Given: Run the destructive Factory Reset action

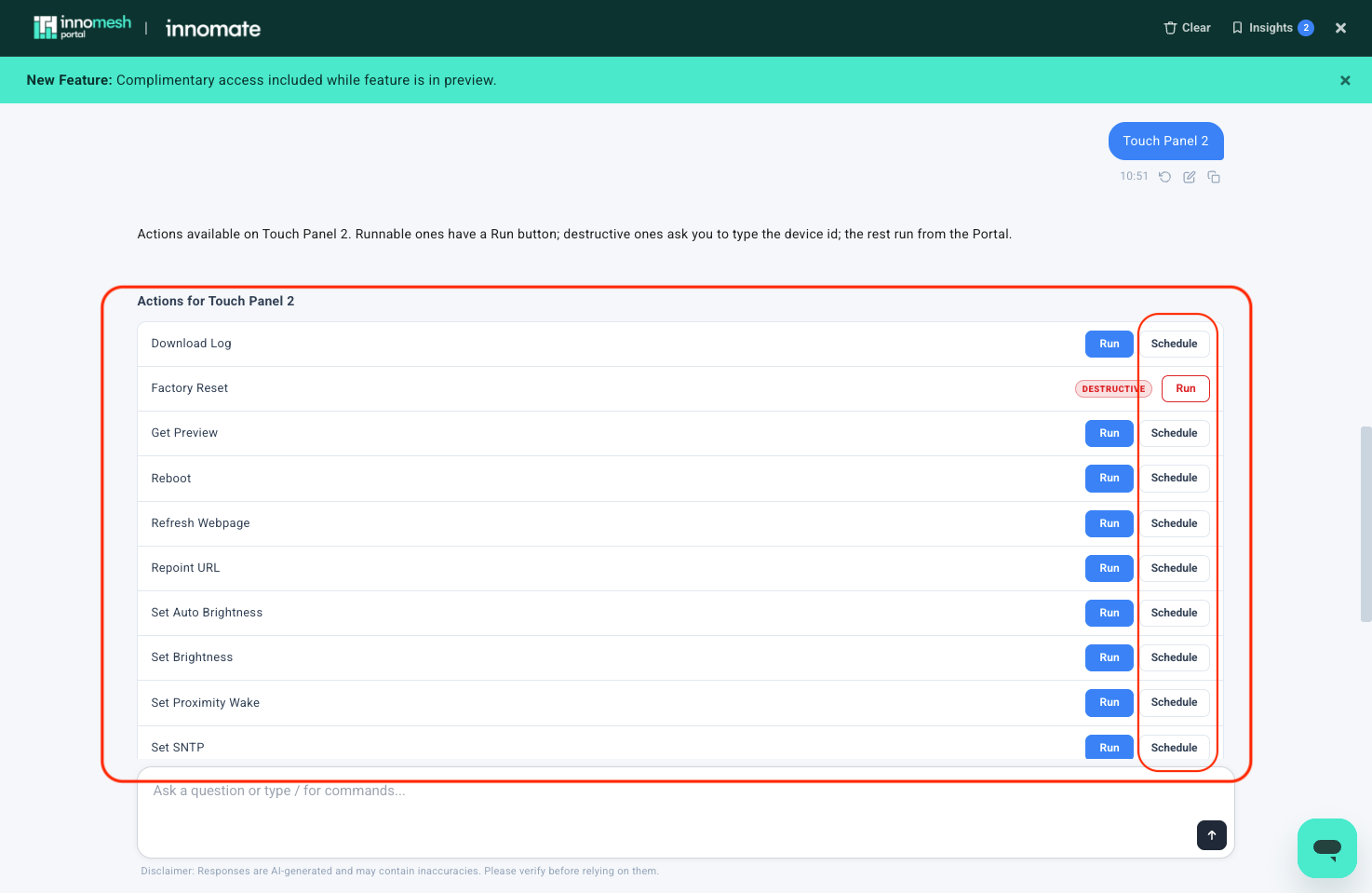Looking at the screenshot, I should pyautogui.click(x=1186, y=388).
